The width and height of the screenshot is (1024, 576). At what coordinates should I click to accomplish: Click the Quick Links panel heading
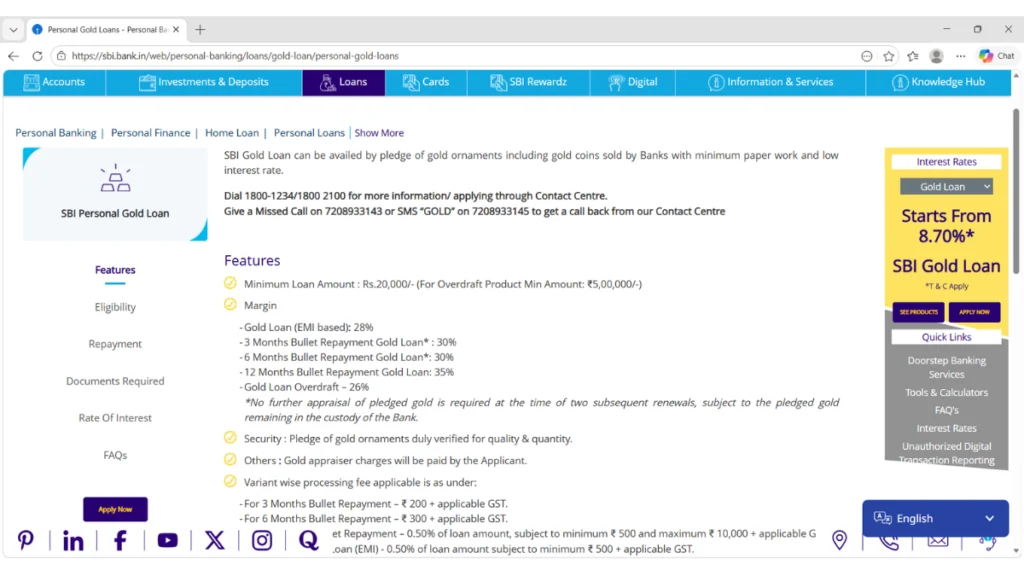946,337
